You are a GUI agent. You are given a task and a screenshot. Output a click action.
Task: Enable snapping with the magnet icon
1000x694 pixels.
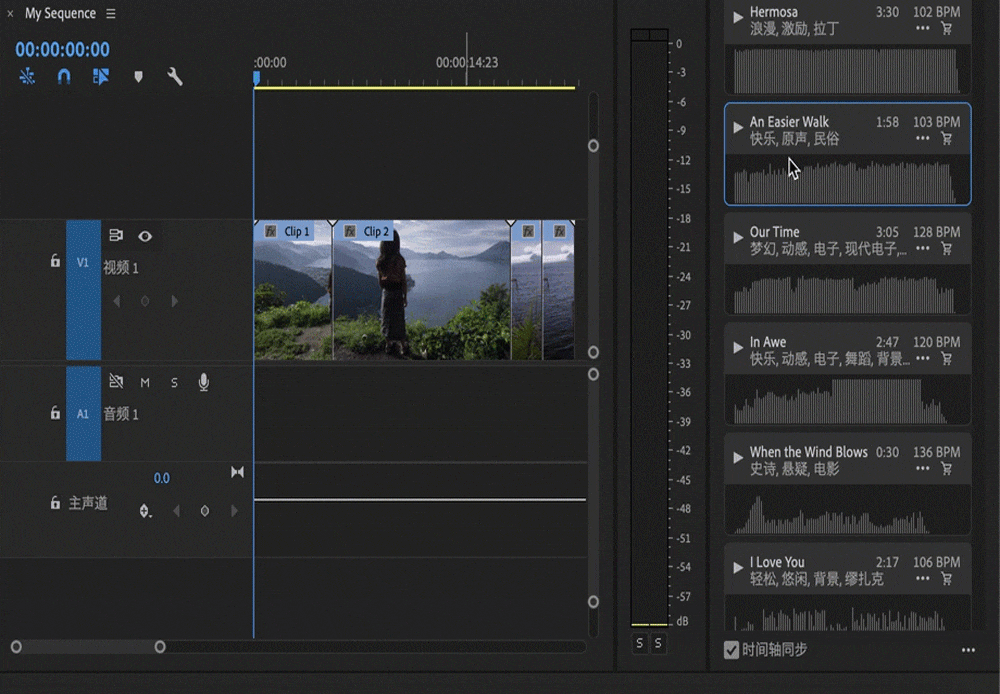(x=64, y=76)
